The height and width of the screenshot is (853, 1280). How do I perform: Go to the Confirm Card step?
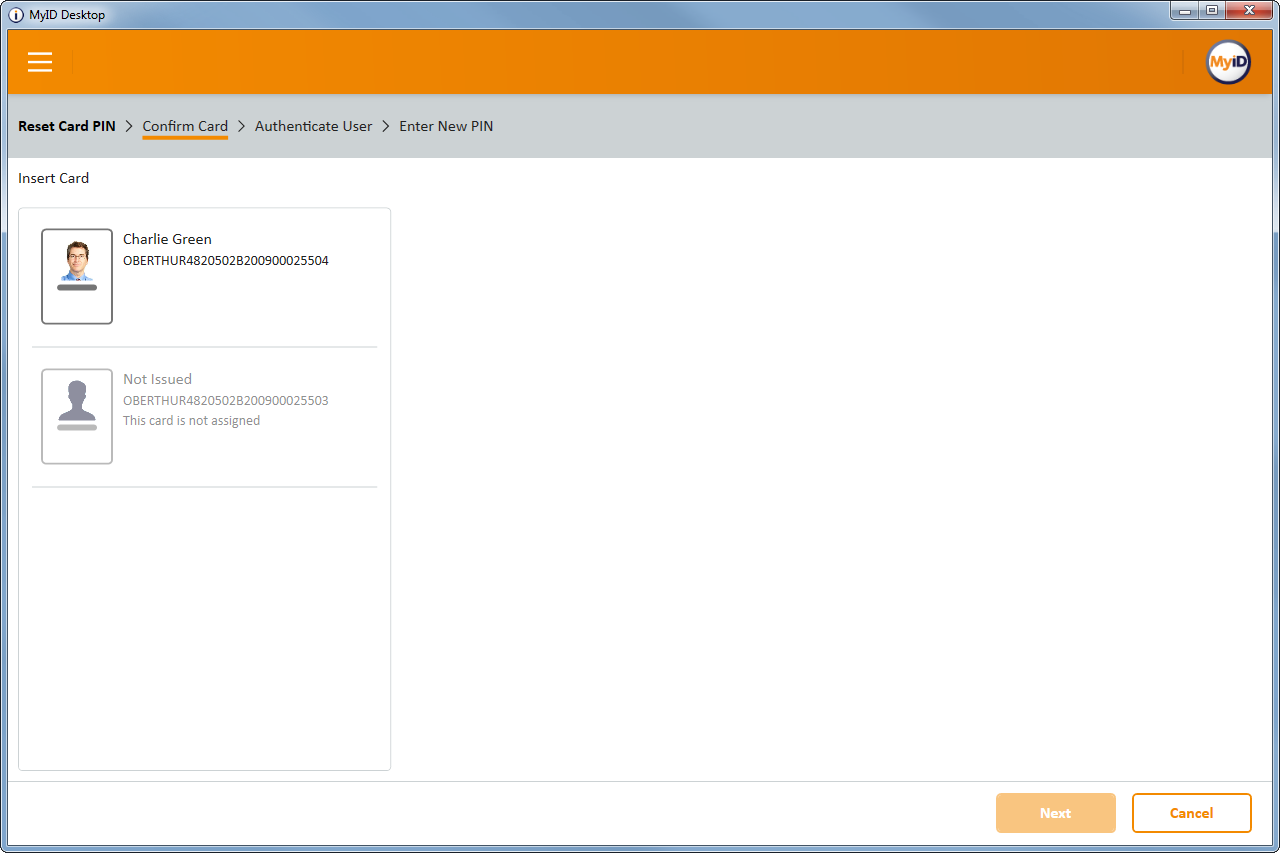pos(185,126)
